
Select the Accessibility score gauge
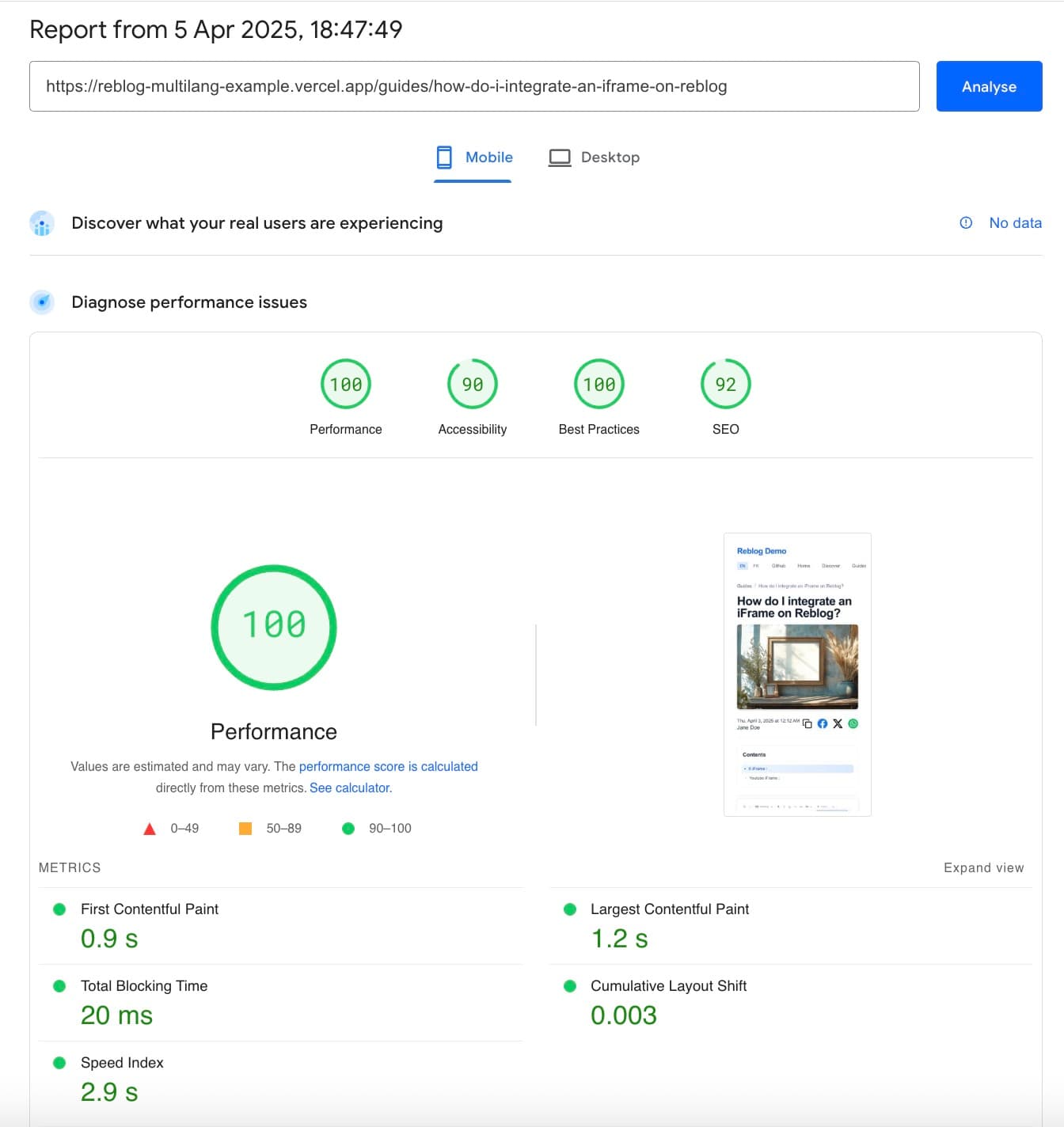(x=473, y=385)
